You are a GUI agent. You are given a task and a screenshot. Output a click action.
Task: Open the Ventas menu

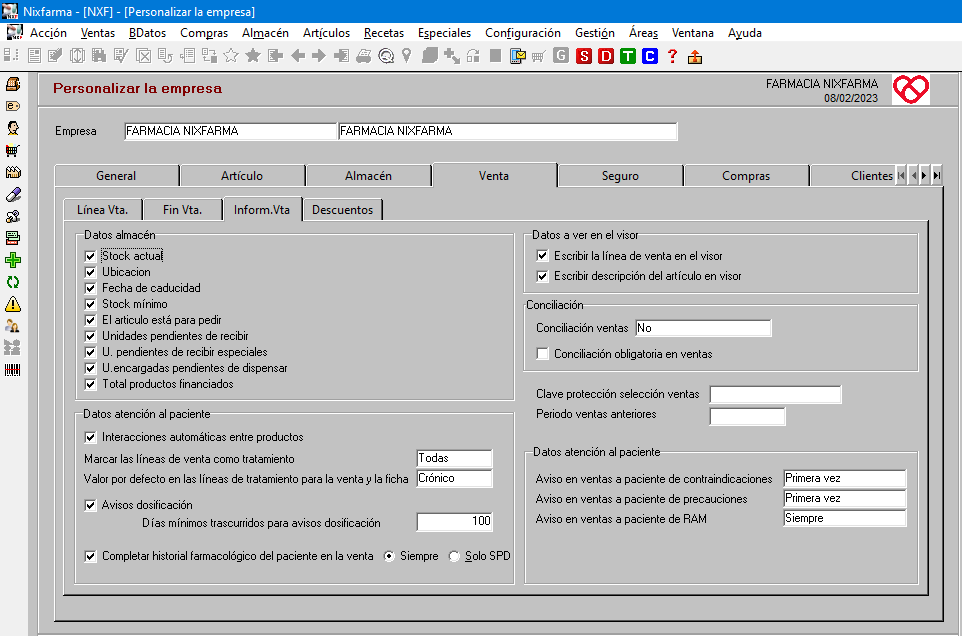[x=98, y=33]
